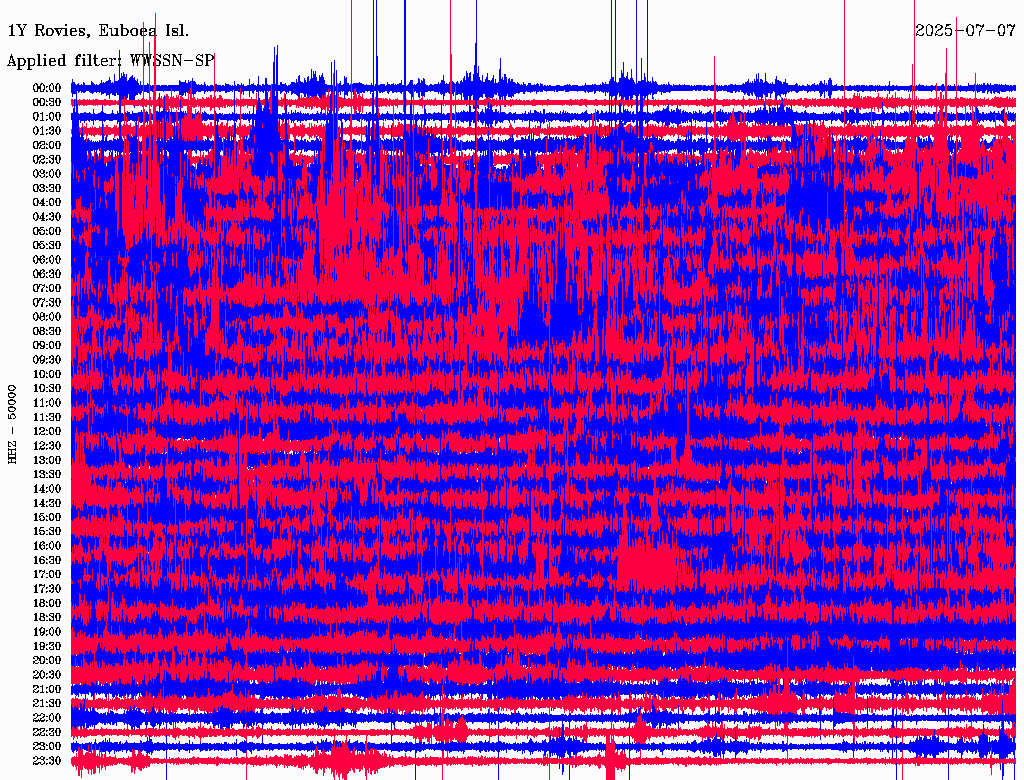Select the 01:30 time label
Image resolution: width=1024 pixels, height=780 pixels.
(48, 131)
